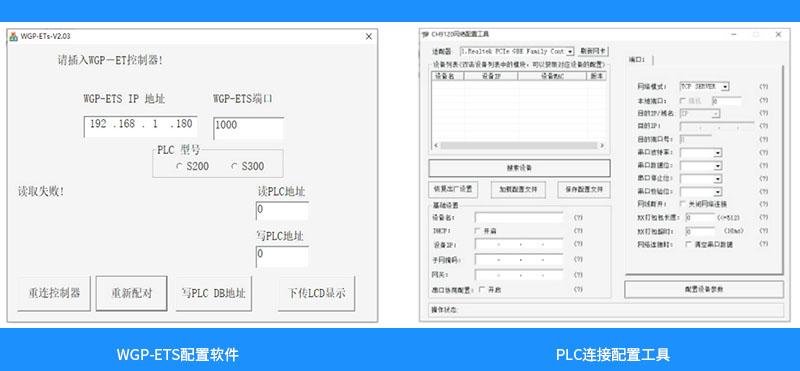Click the (?) help icon beside 设备IP

(x=578, y=244)
